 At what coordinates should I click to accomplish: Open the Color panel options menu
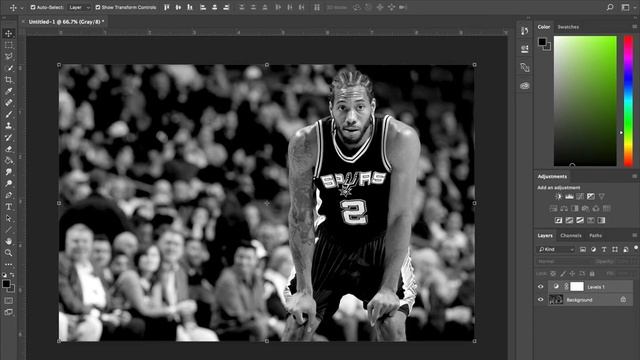634,27
